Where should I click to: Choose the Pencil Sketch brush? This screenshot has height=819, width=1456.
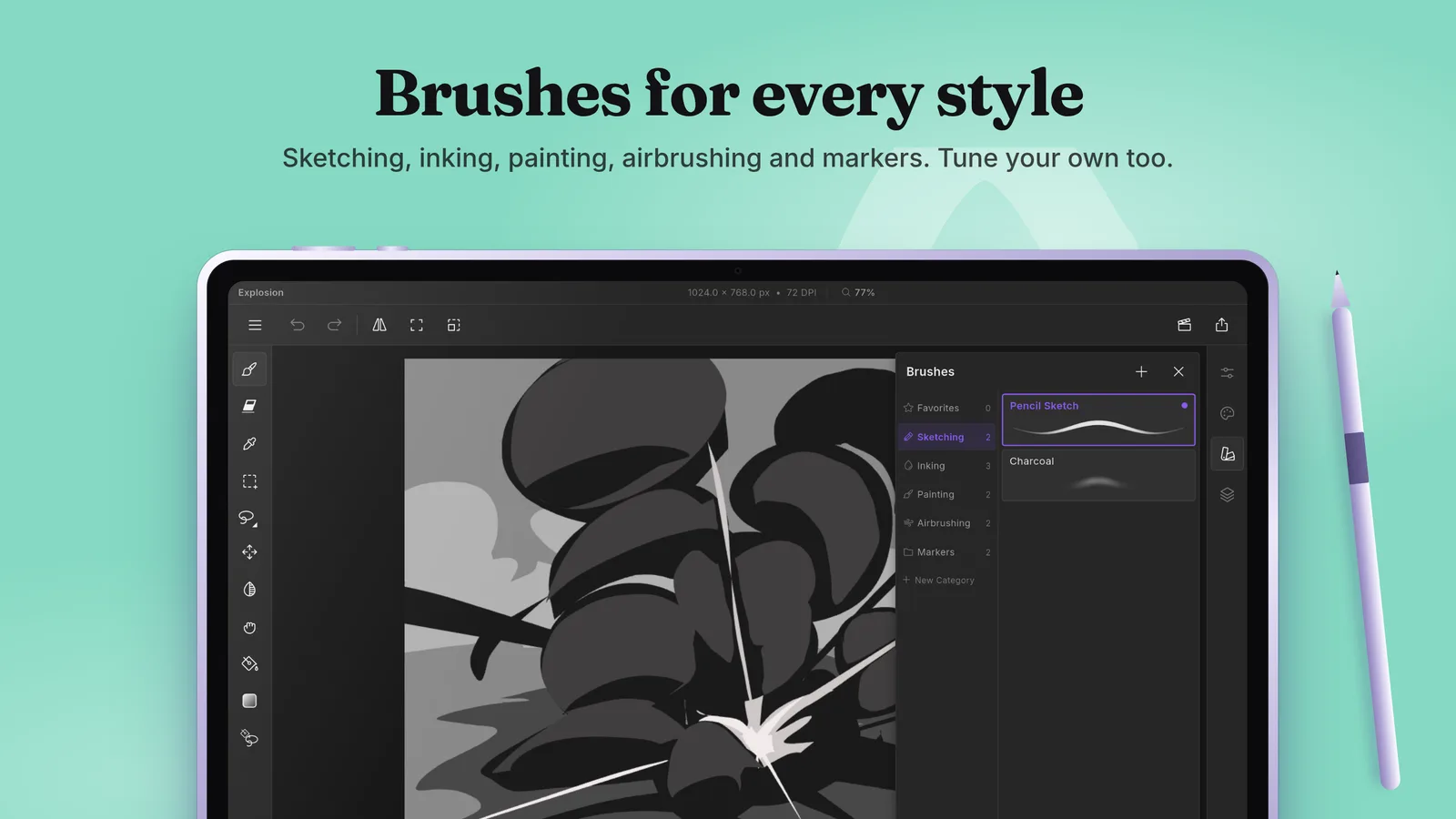1098,420
